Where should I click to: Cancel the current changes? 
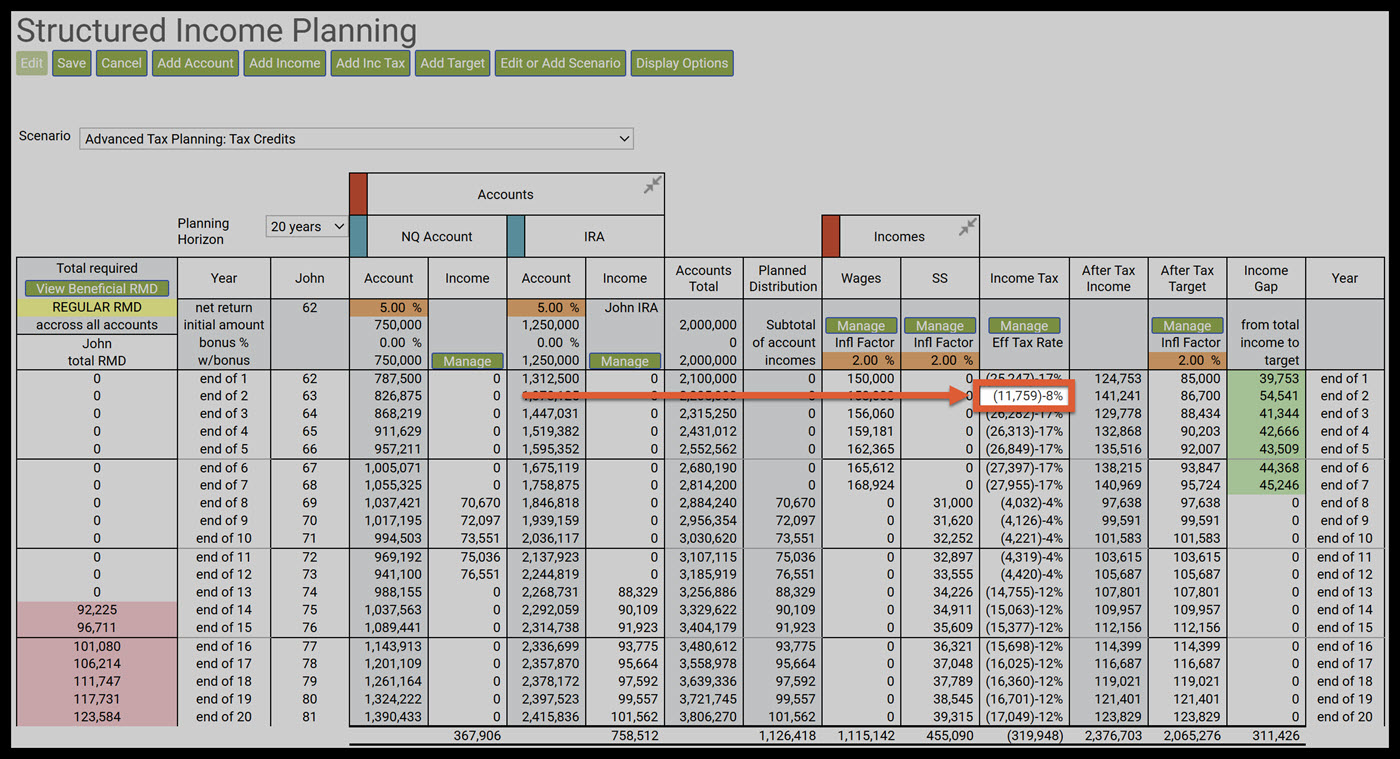tap(122, 63)
